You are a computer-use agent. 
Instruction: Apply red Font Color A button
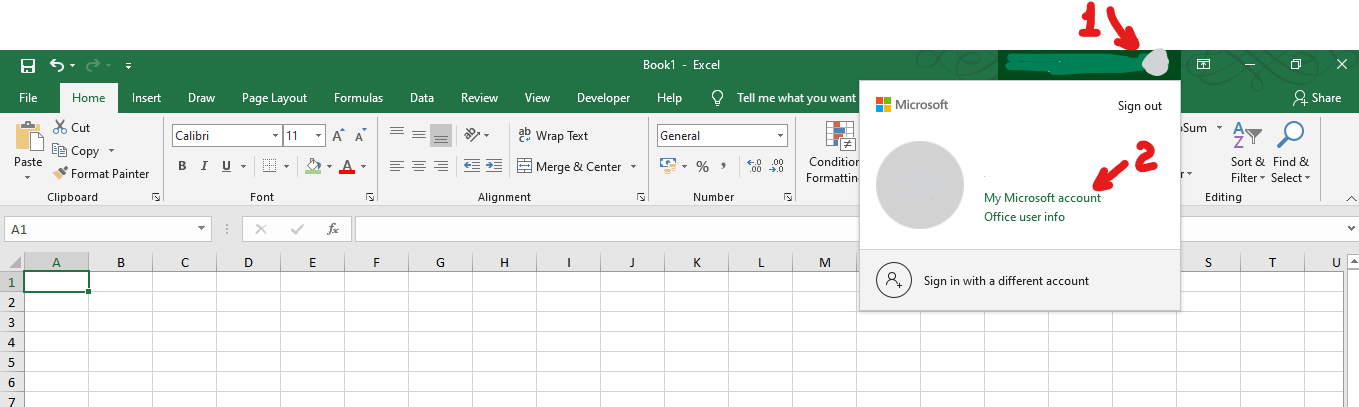pos(347,166)
